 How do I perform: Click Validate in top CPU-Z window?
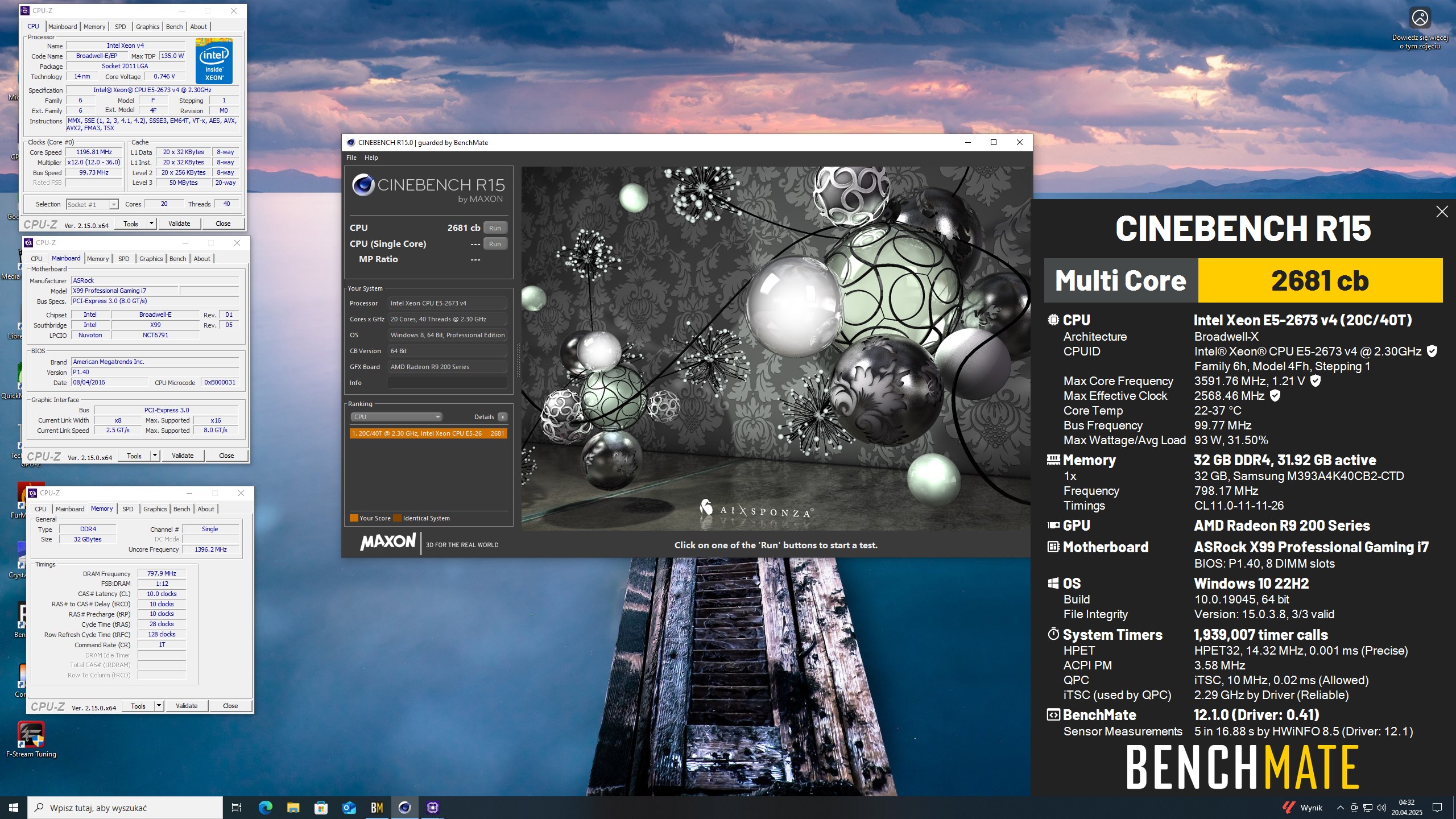tap(179, 224)
